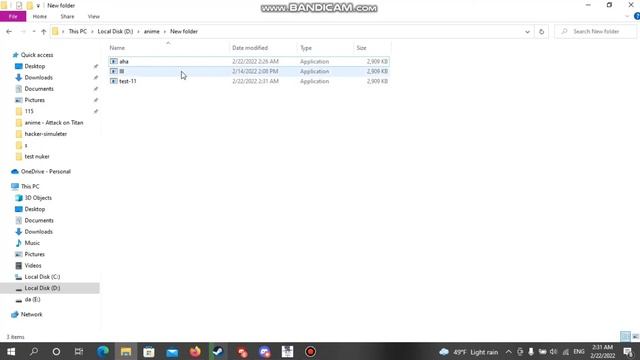
Task: Click New folder in the address path
Action: click(184, 31)
